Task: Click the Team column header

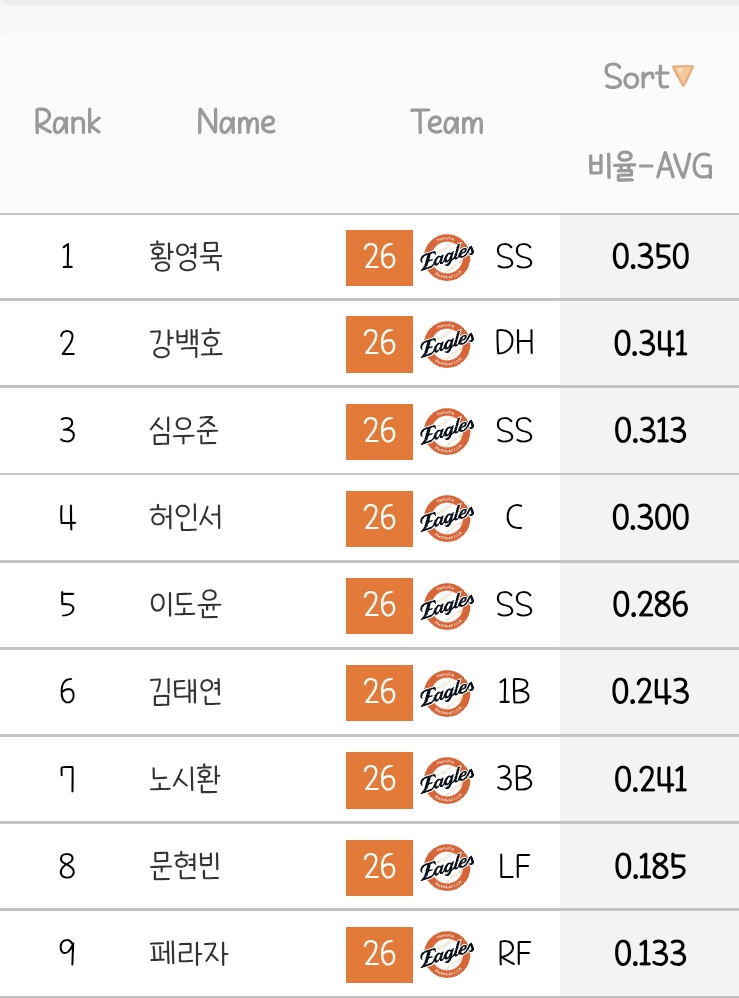Action: click(x=447, y=122)
